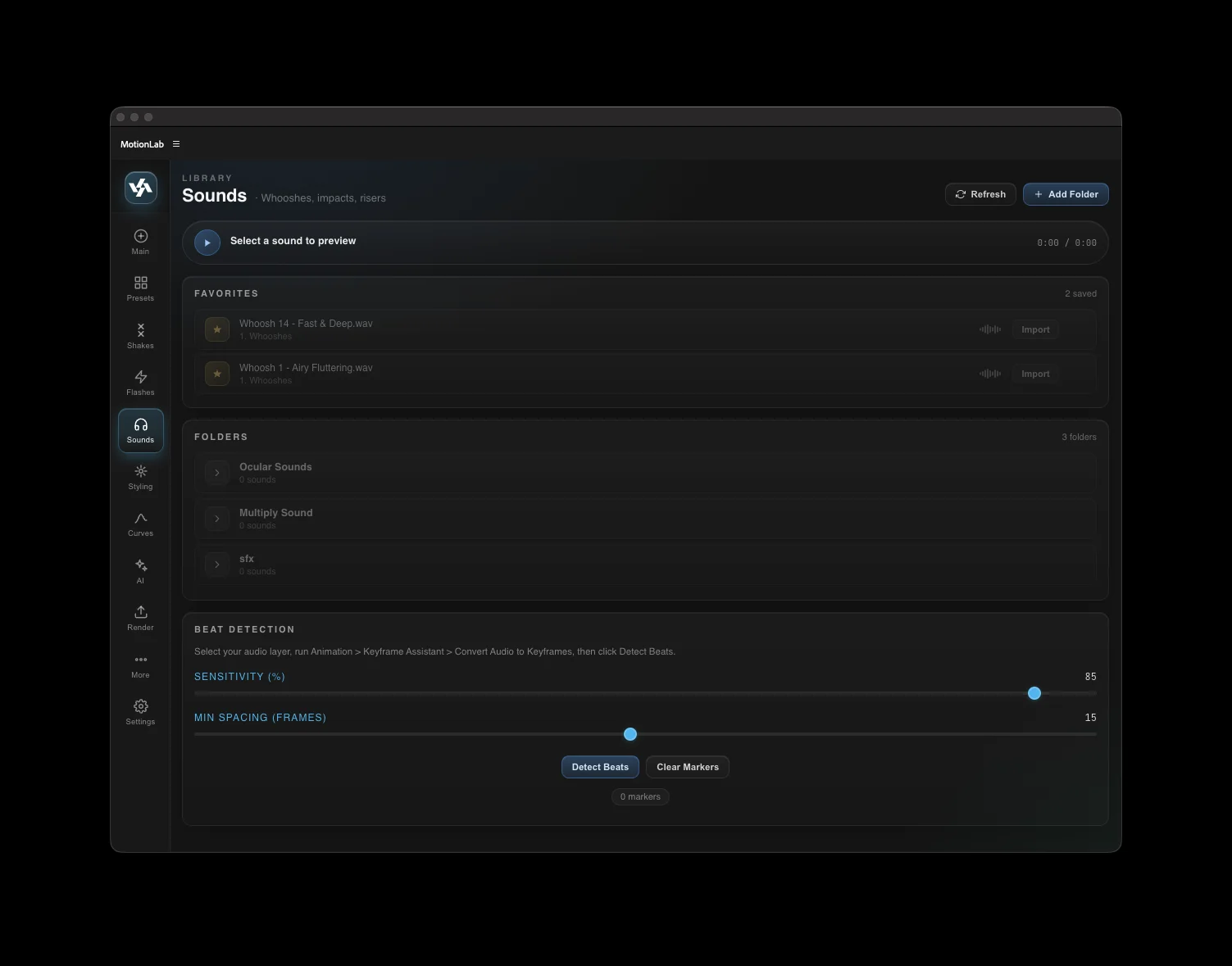Click the 0:00 / 0:00 time display
This screenshot has width=1232, height=966.
point(1066,243)
